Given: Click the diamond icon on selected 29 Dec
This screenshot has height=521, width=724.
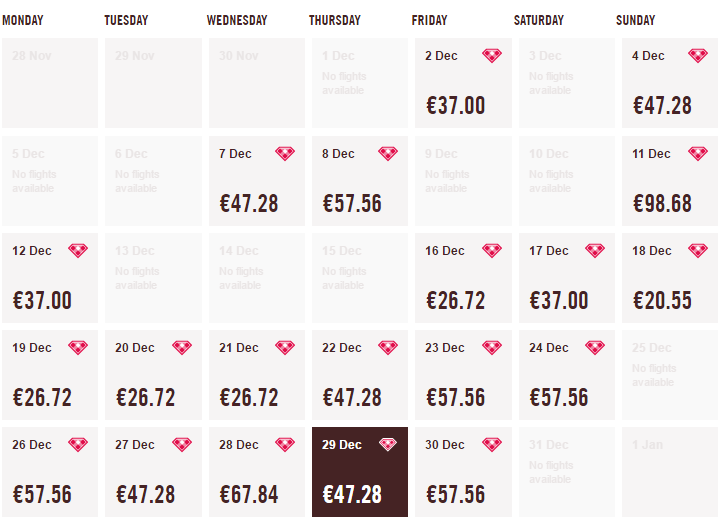Looking at the screenshot, I should pyautogui.click(x=388, y=445).
